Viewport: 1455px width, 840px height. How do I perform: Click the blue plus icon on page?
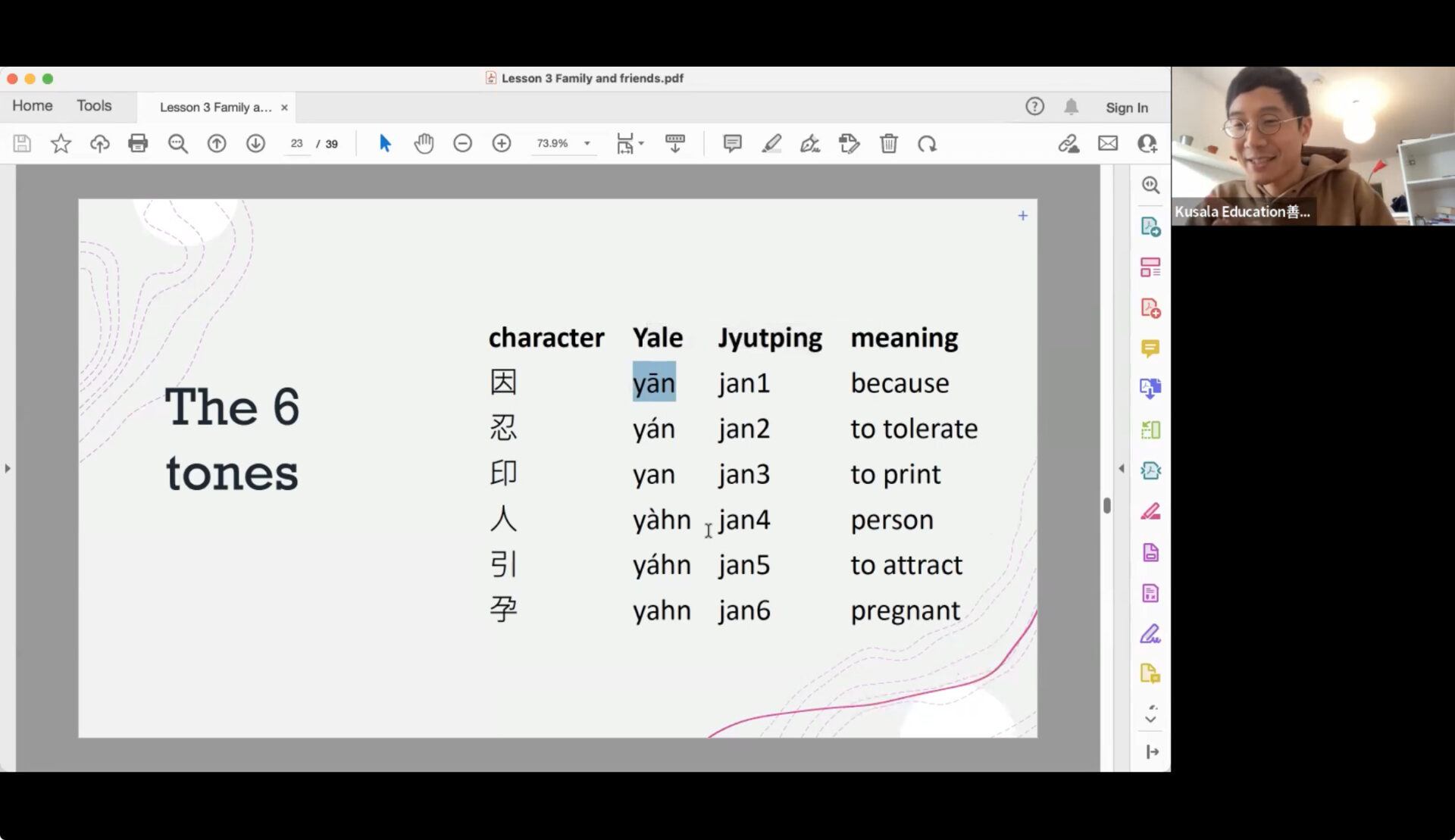tap(1022, 216)
